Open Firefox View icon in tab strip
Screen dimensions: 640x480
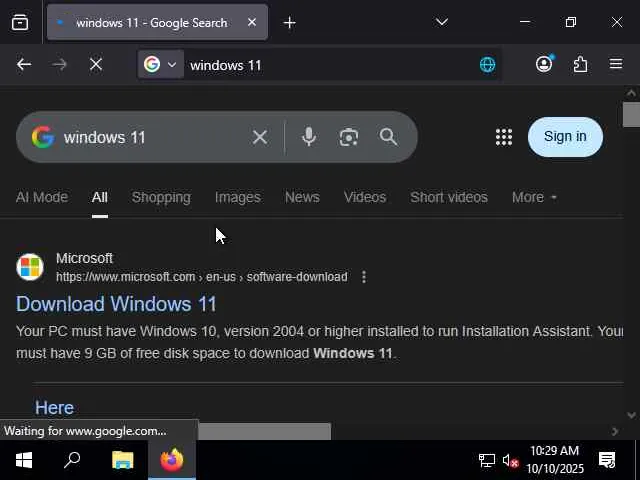coord(20,22)
